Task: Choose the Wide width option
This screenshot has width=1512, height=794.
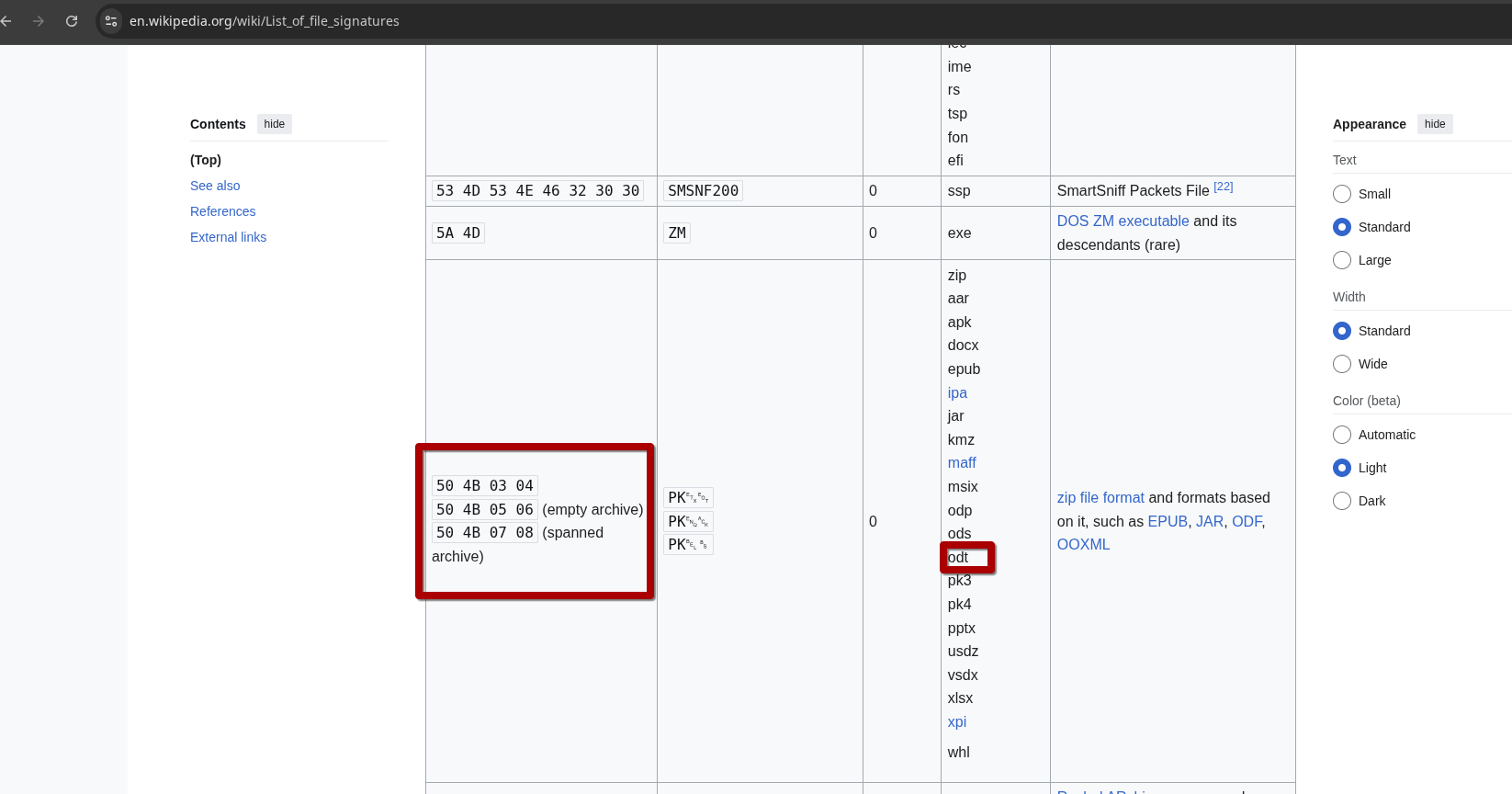Action: point(1342,364)
